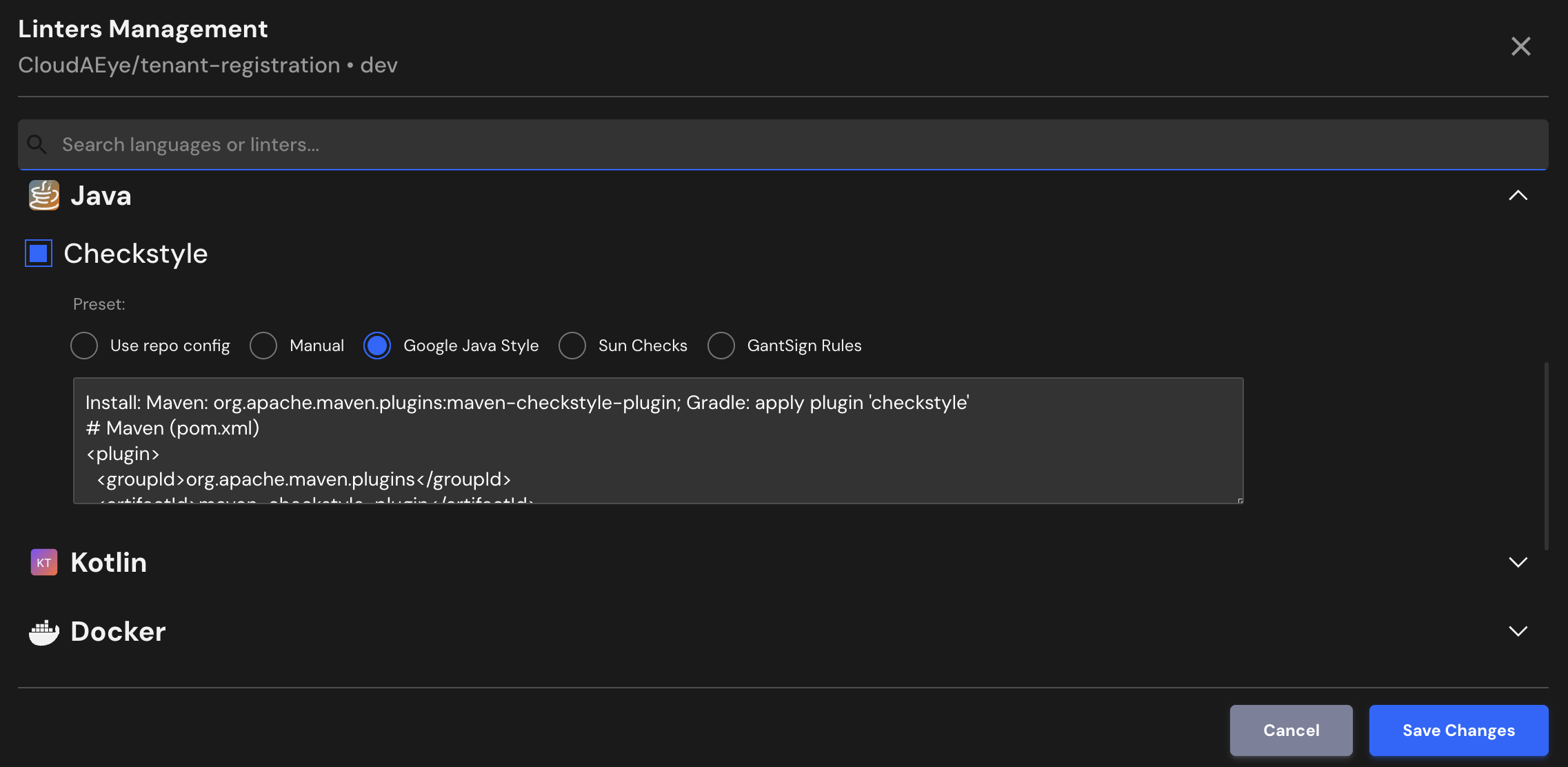Expand the Docker section chevron
The height and width of the screenshot is (767, 1568).
pyautogui.click(x=1518, y=631)
